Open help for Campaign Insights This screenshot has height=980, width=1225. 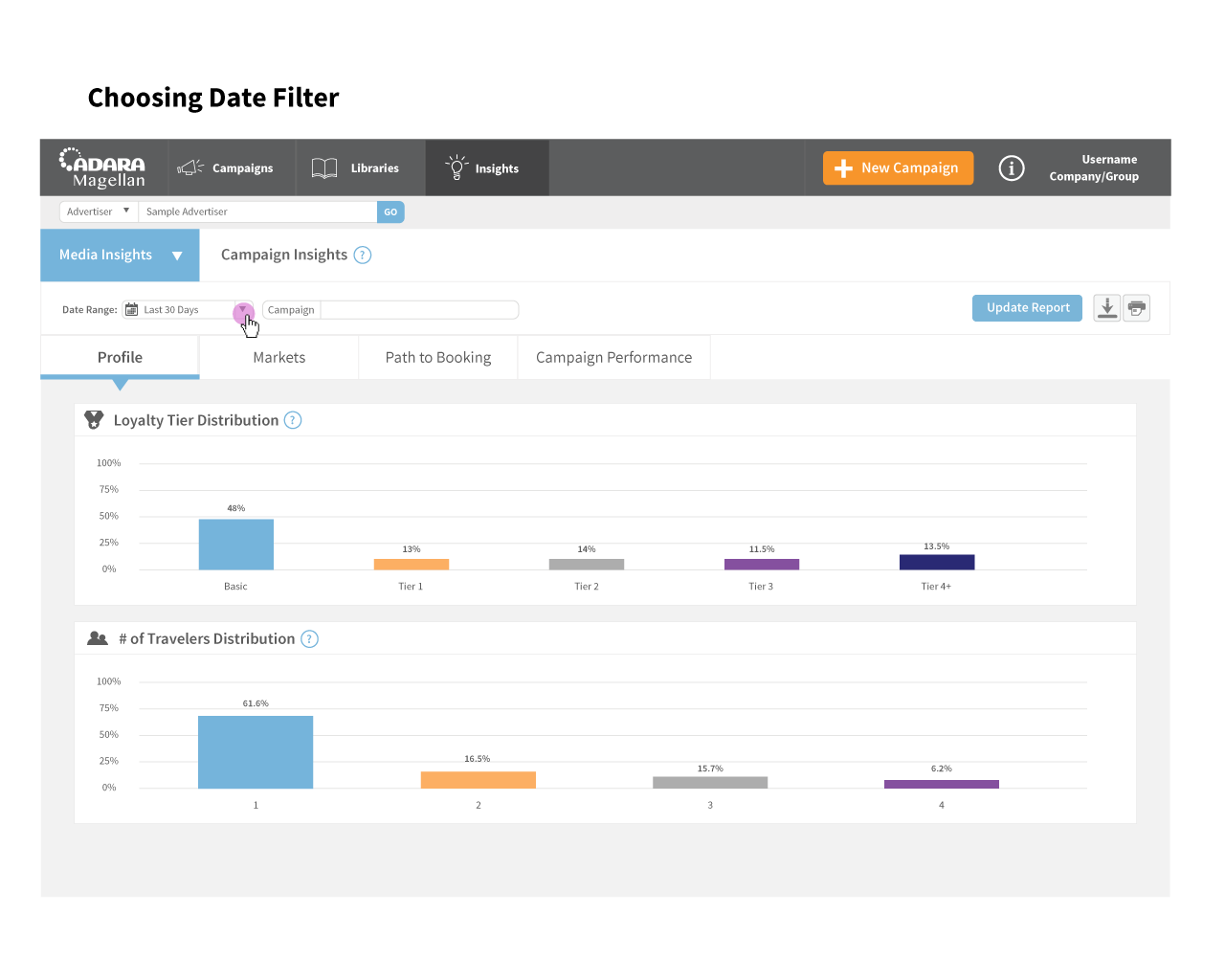(363, 256)
